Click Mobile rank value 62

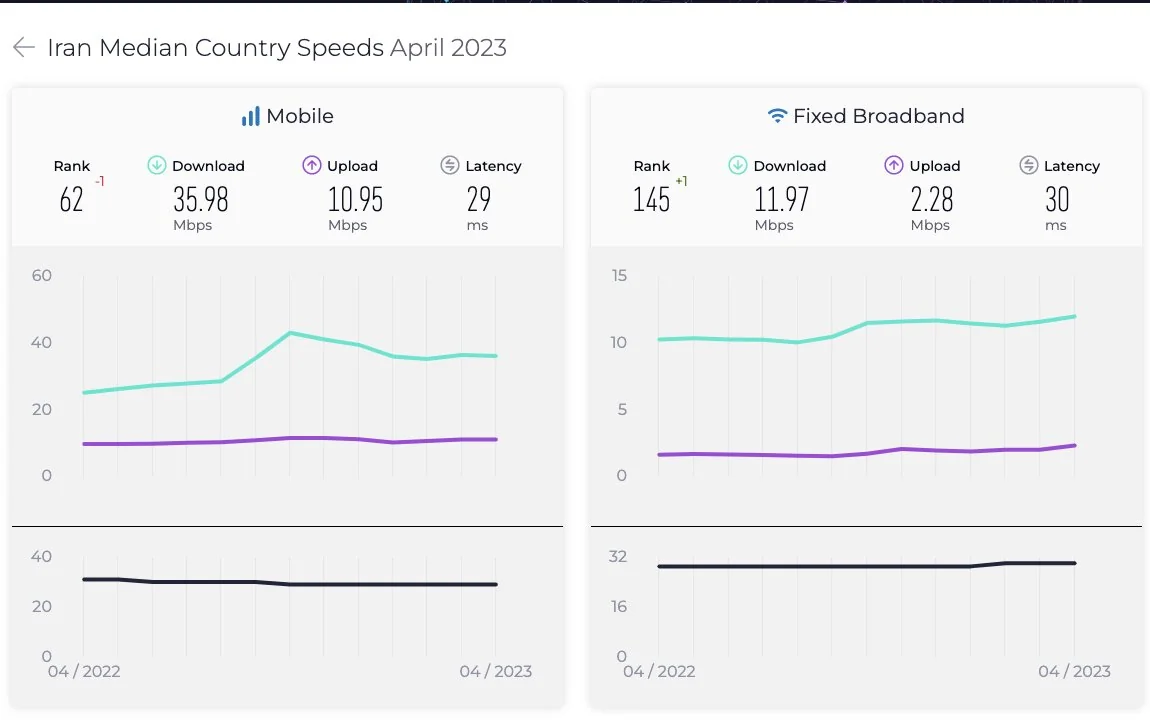[x=72, y=200]
